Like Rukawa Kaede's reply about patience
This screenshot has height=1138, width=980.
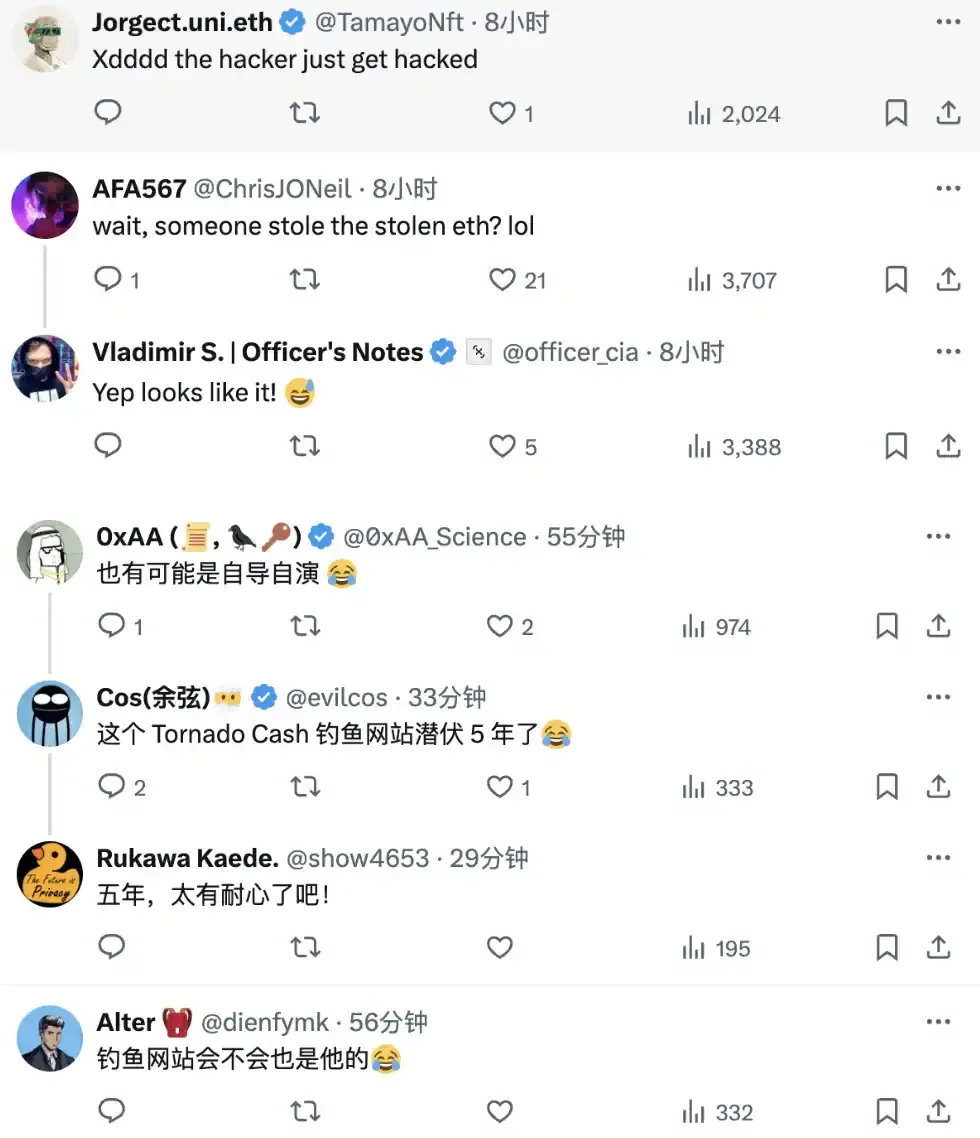(x=500, y=947)
